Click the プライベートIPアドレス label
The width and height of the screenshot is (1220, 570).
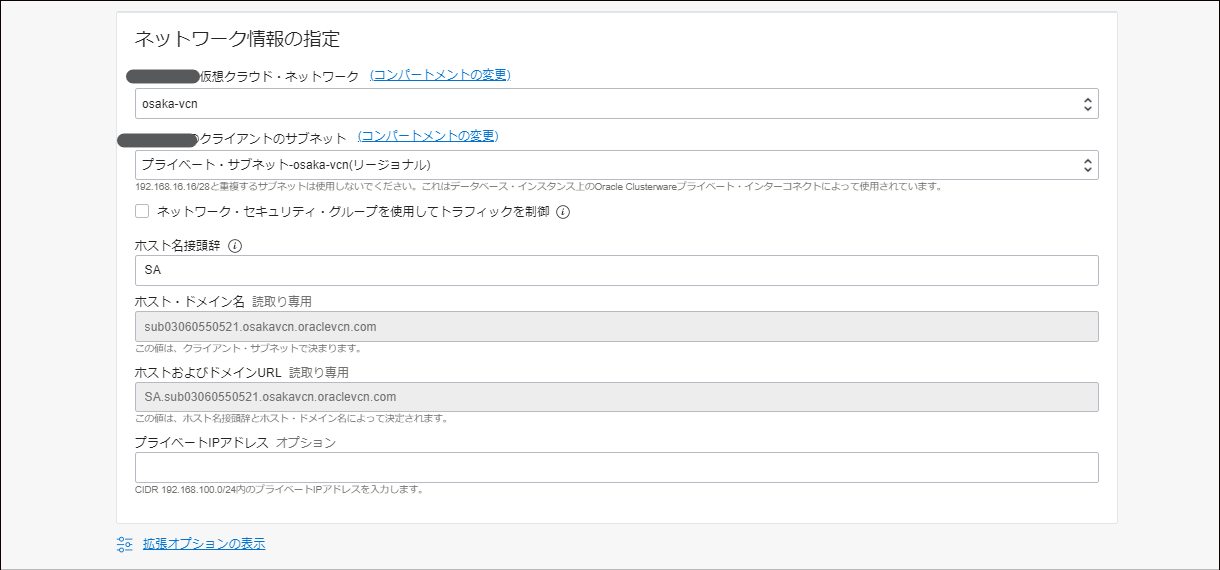[x=202, y=442]
